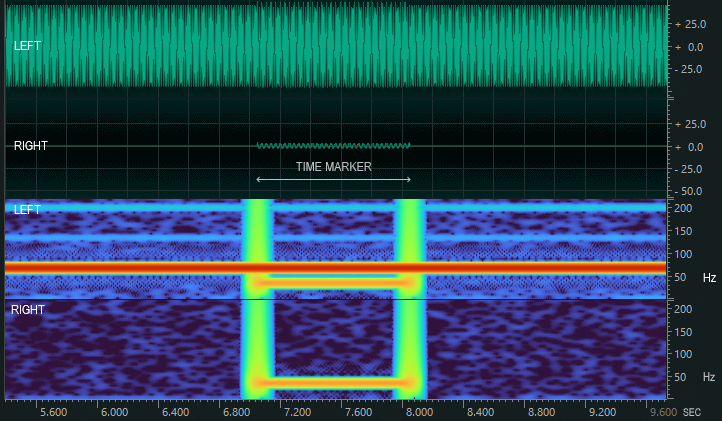
Task: Jump to 8.400 on the time ruler
Action: (480, 411)
